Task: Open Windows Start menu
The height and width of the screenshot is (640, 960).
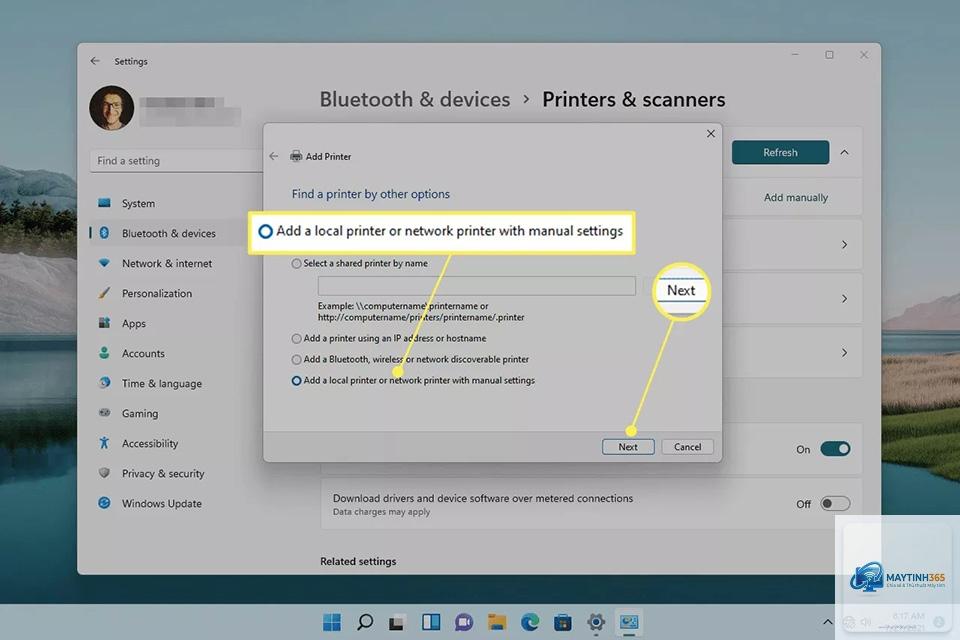Action: point(332,622)
